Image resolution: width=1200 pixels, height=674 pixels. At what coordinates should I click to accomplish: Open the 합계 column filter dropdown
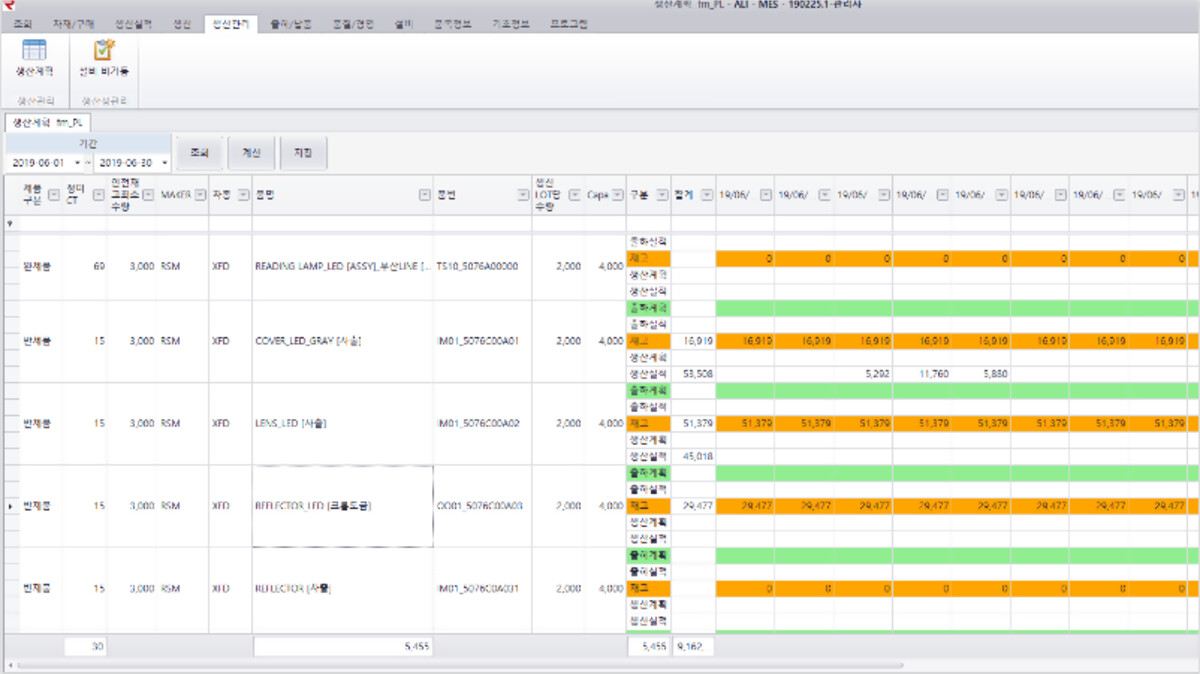(x=706, y=195)
